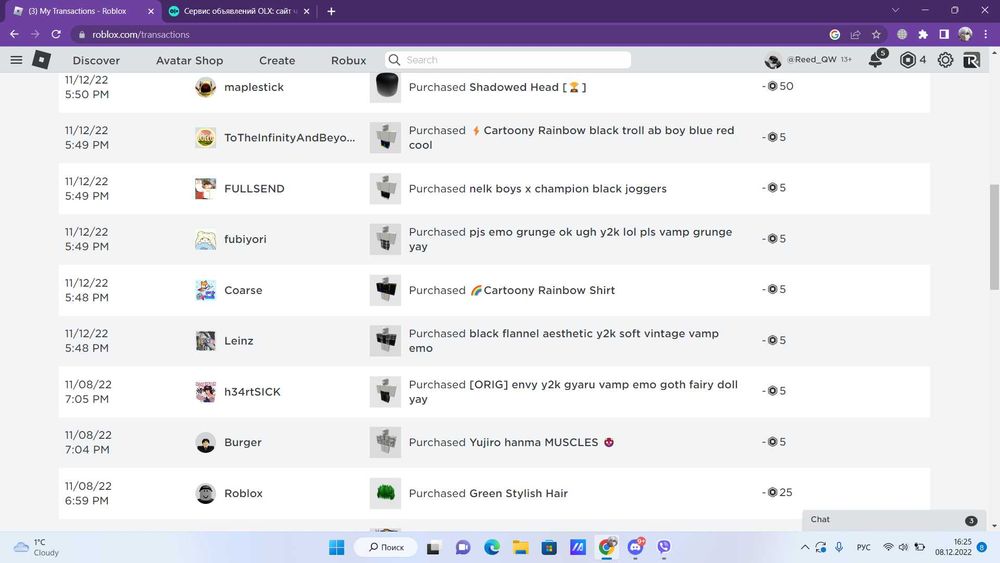Open seller ToTheInfinityAndBeyo... profile
Screen dimensions: 1000x563
tap(290, 138)
